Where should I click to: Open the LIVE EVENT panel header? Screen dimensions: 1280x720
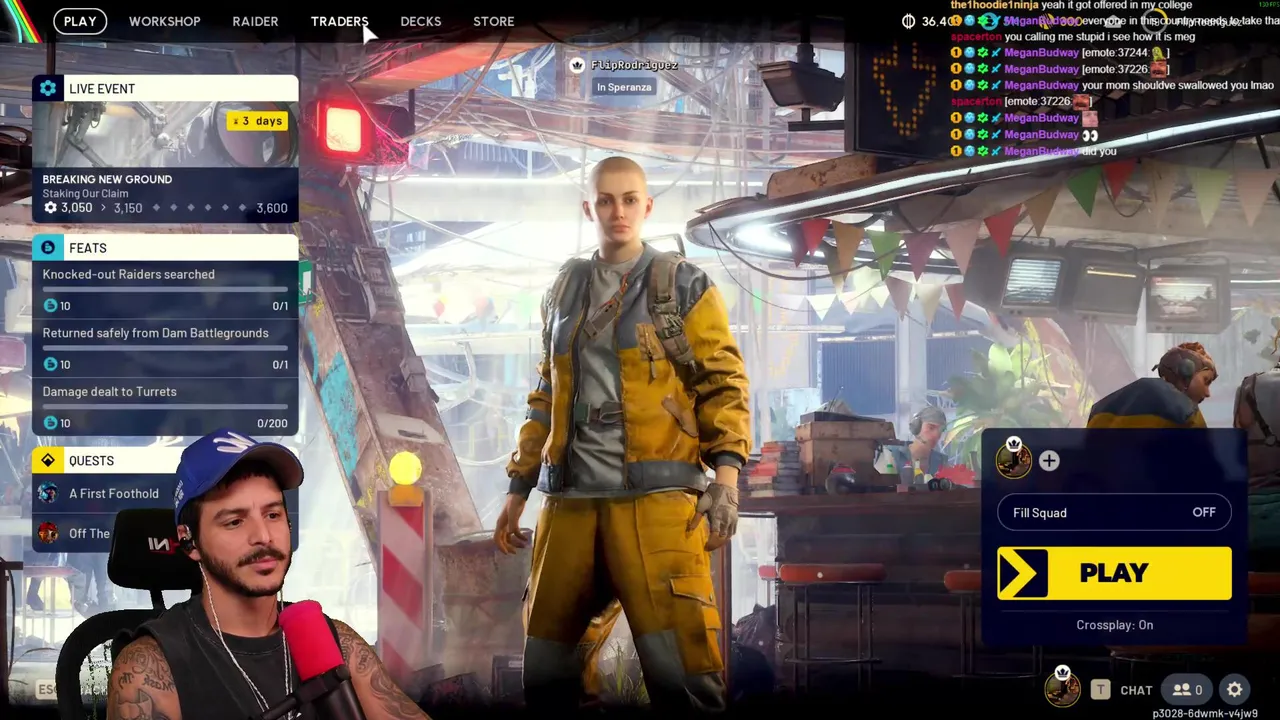(165, 88)
